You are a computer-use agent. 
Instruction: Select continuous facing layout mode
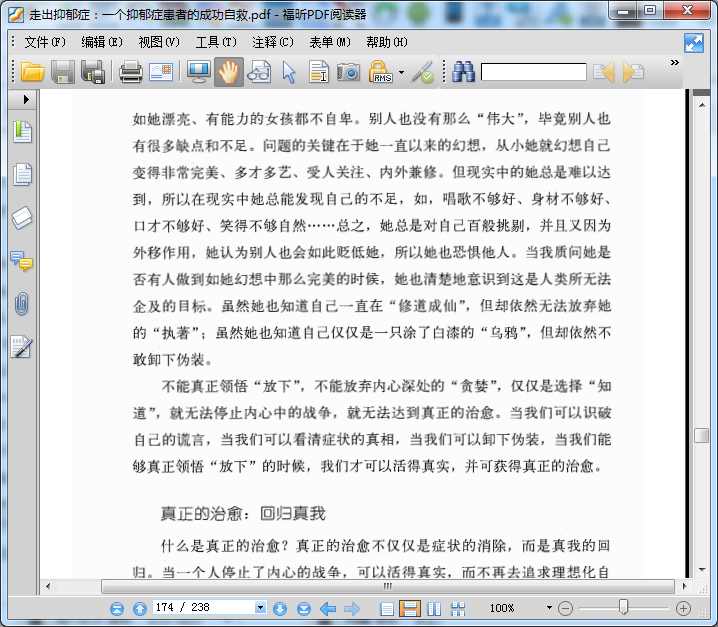point(458,609)
